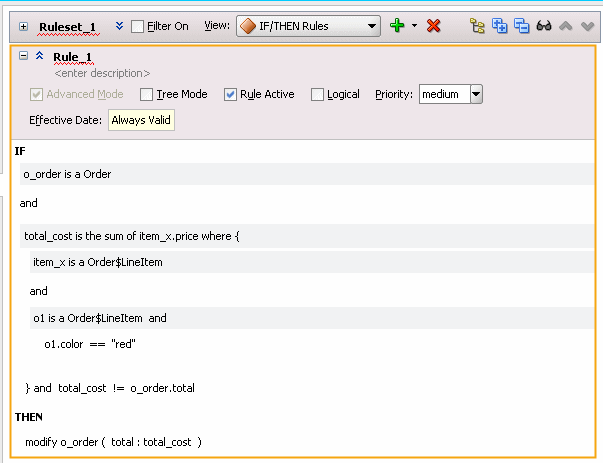Screen dimensions: 603x463
Task: Check the Tree Mode checkbox
Action: point(147,95)
